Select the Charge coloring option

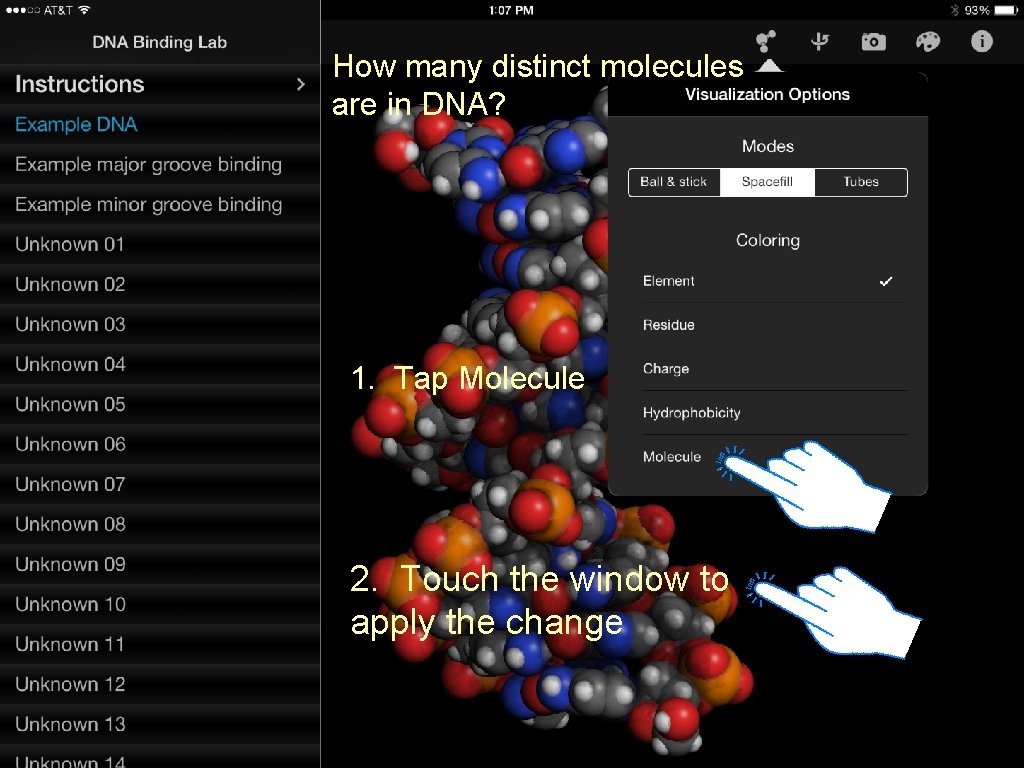point(665,368)
